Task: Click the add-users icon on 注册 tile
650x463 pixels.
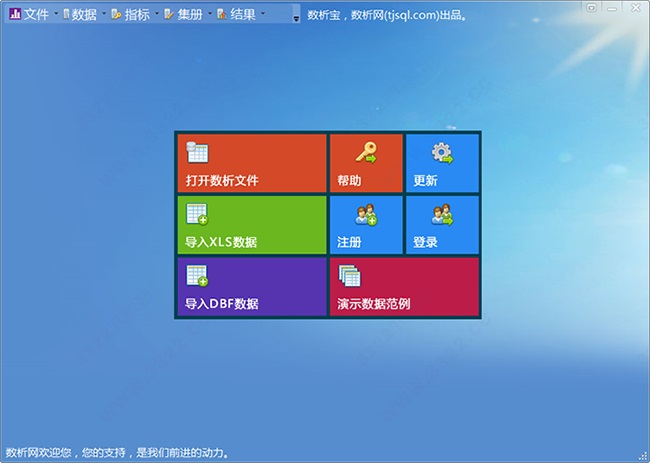Action: click(366, 214)
